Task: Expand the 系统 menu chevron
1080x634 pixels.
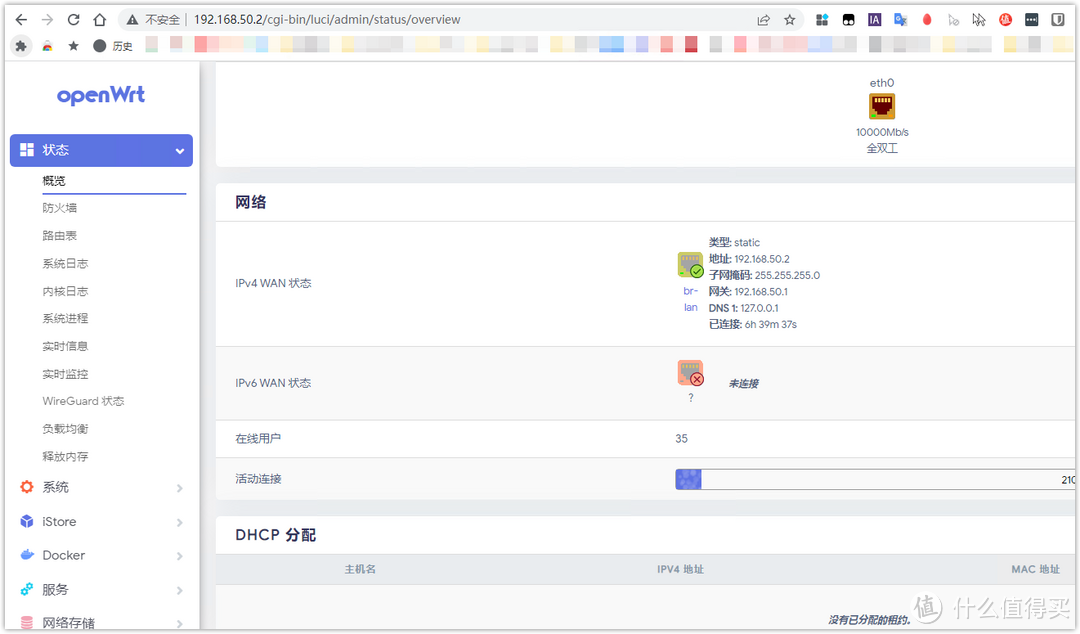Action: click(x=180, y=488)
